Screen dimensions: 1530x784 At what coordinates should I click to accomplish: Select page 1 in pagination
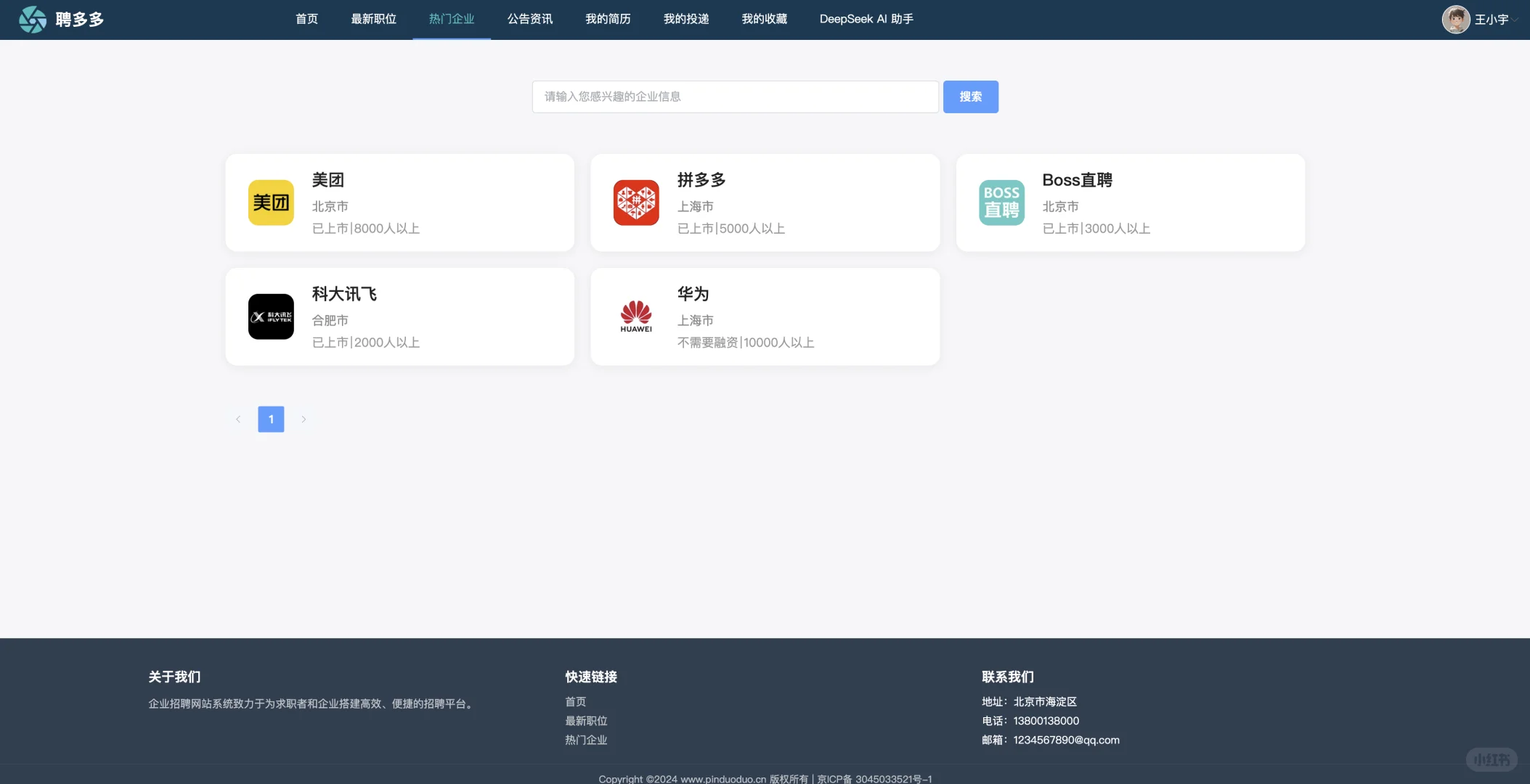pos(271,419)
